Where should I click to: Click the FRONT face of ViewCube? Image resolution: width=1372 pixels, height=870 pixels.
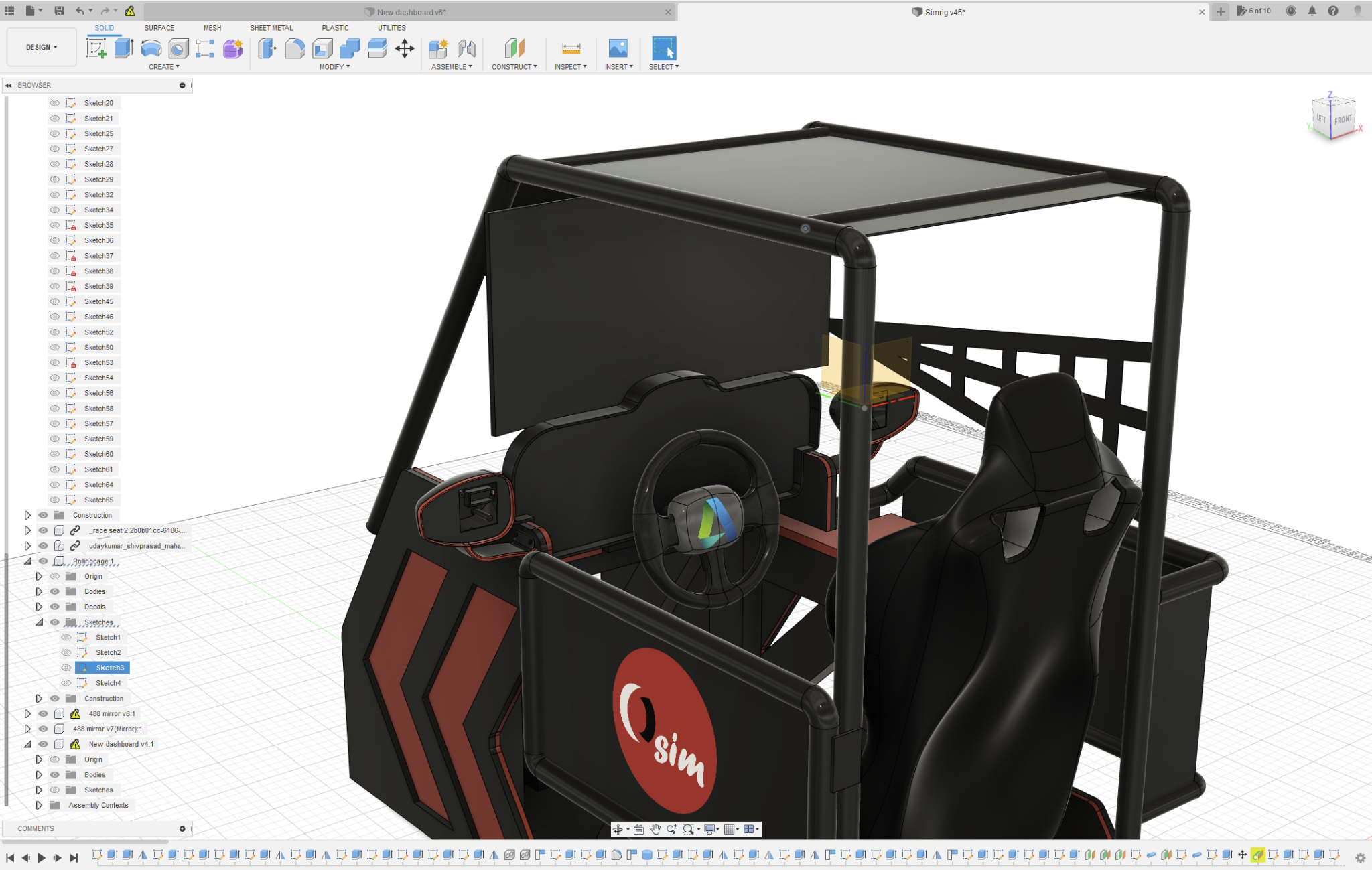1343,119
